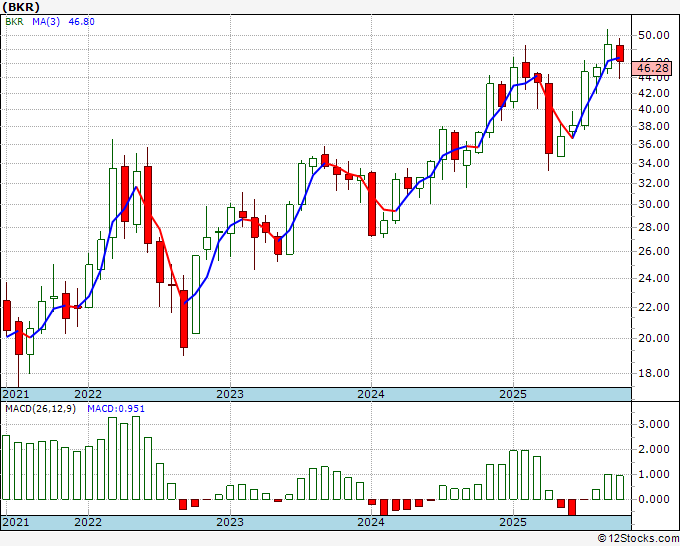This screenshot has width=680, height=546.
Task: Click the 3.000 MACD axis label
Action: coord(654,424)
